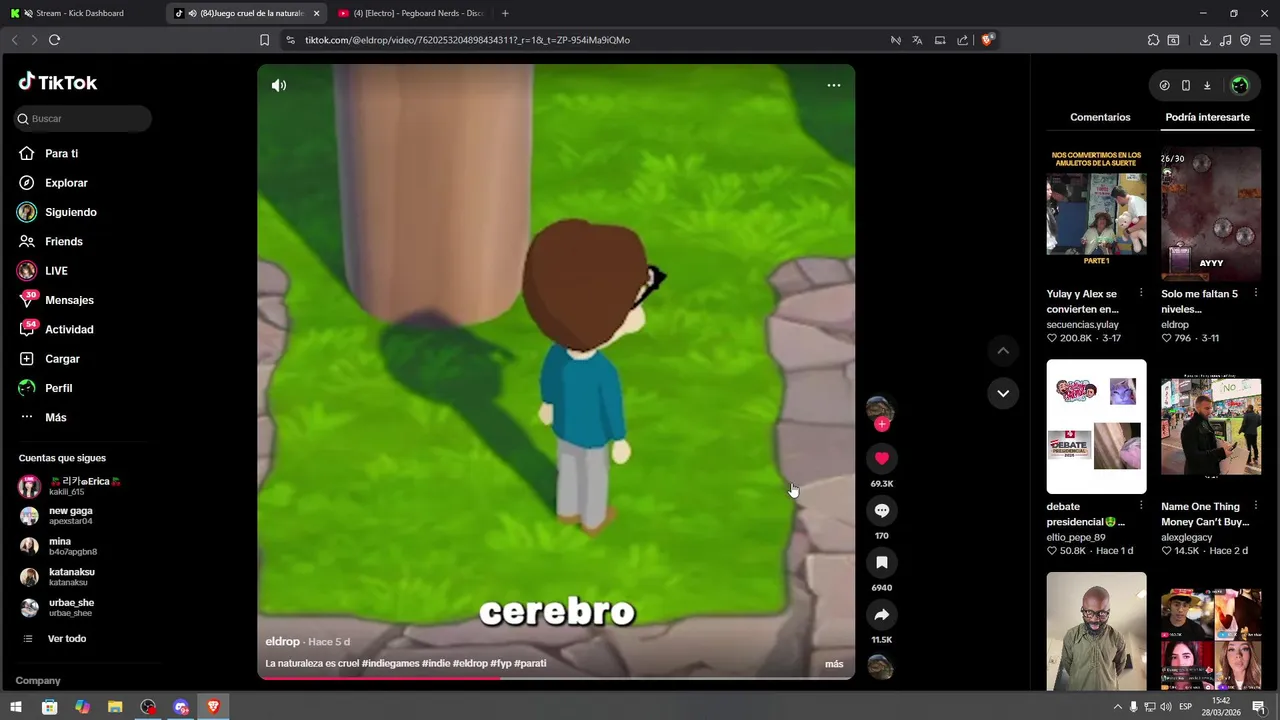Open OBS Studio from the taskbar
Screen dimensions: 1280x720
point(148,707)
